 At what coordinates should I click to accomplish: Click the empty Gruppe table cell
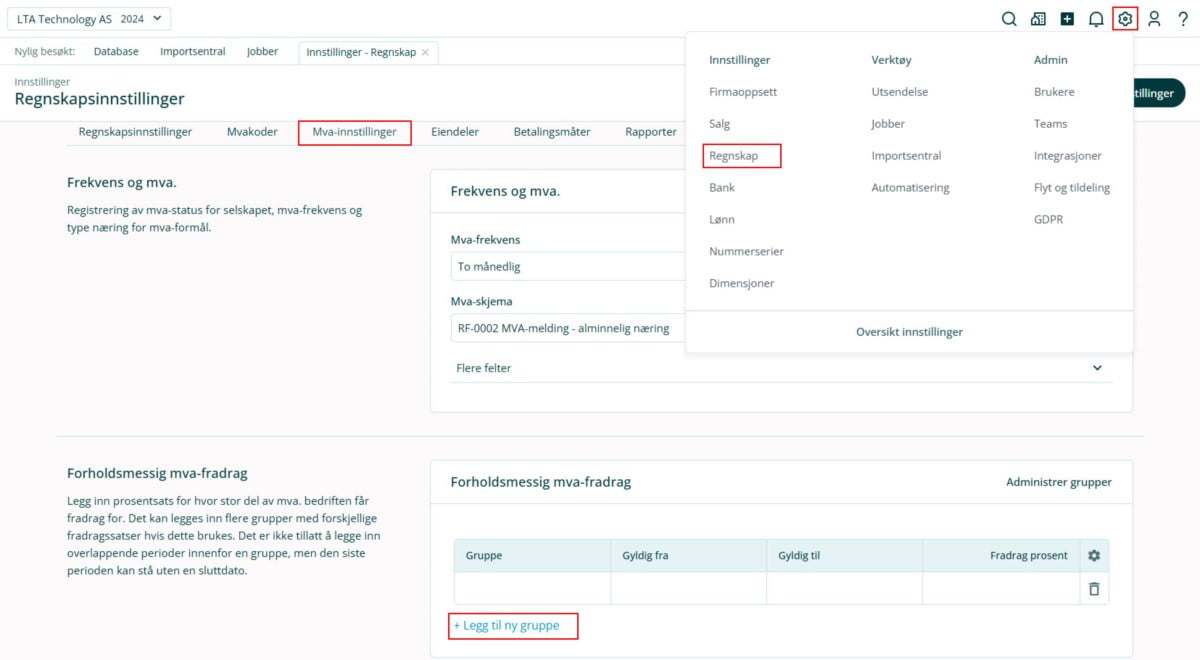532,589
